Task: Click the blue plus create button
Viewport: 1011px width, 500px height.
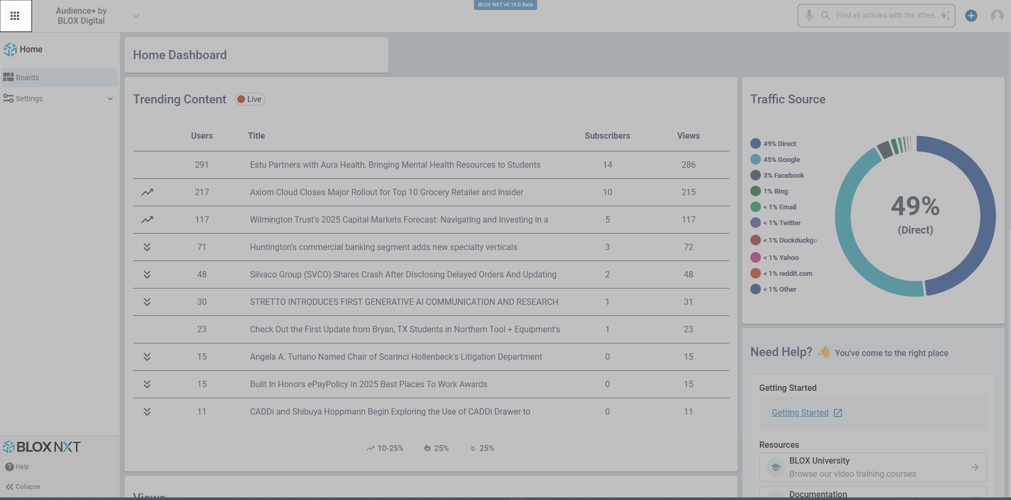Action: click(x=971, y=16)
